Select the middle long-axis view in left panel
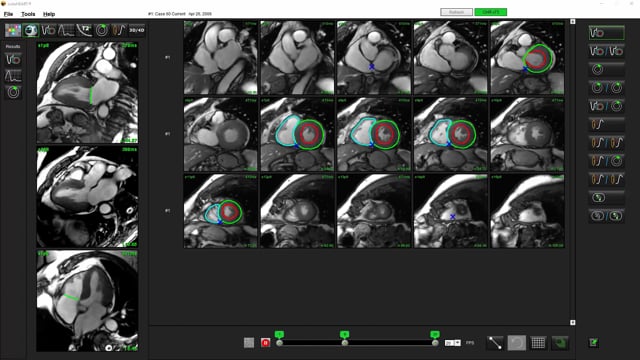Screen dimensions: 640x360 pos(87,197)
